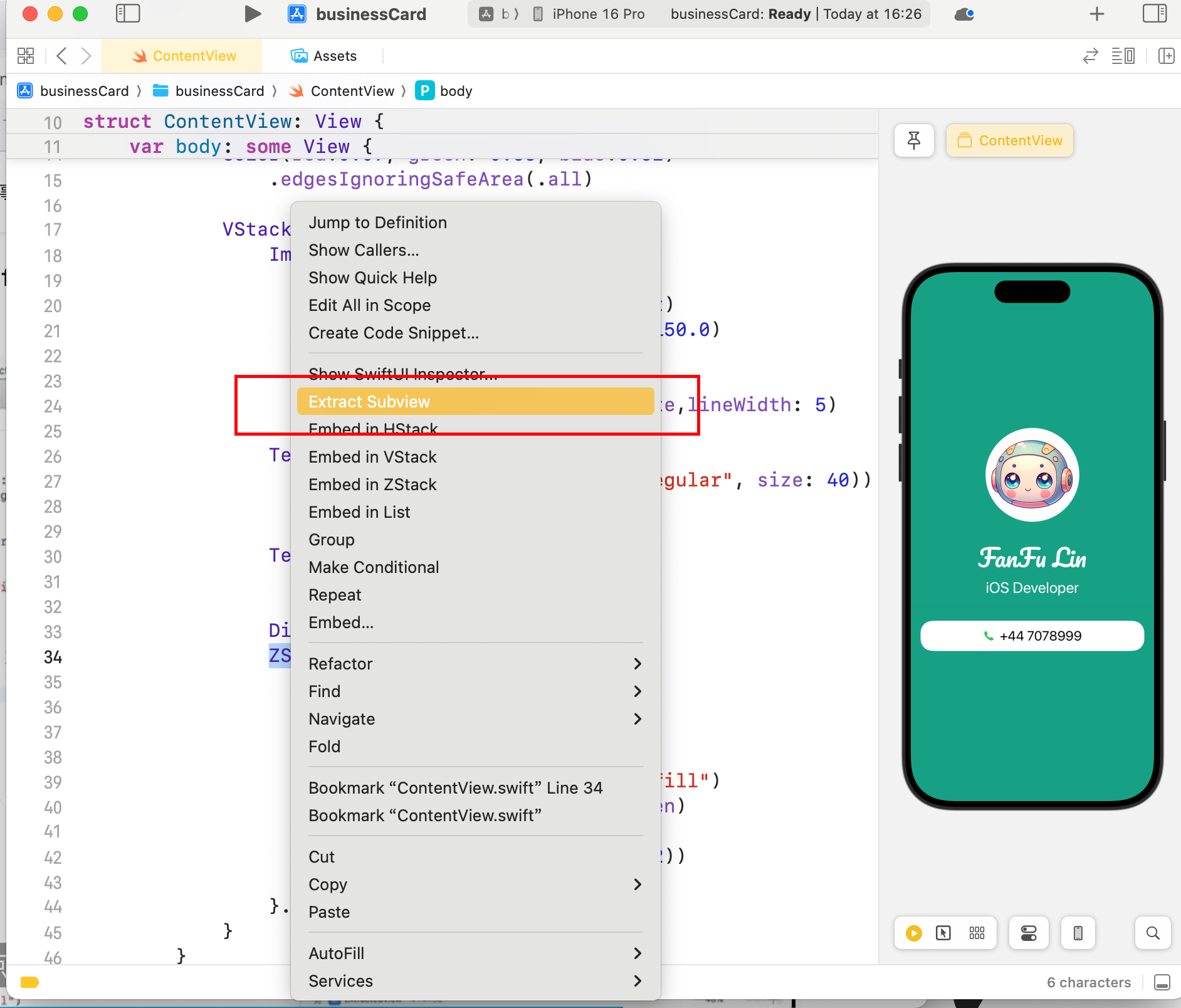Go forward in editor history
The image size is (1181, 1008).
87,56
